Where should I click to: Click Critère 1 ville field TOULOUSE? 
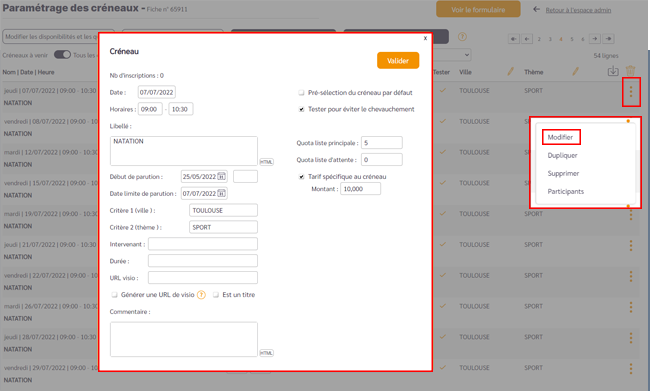pyautogui.click(x=223, y=210)
